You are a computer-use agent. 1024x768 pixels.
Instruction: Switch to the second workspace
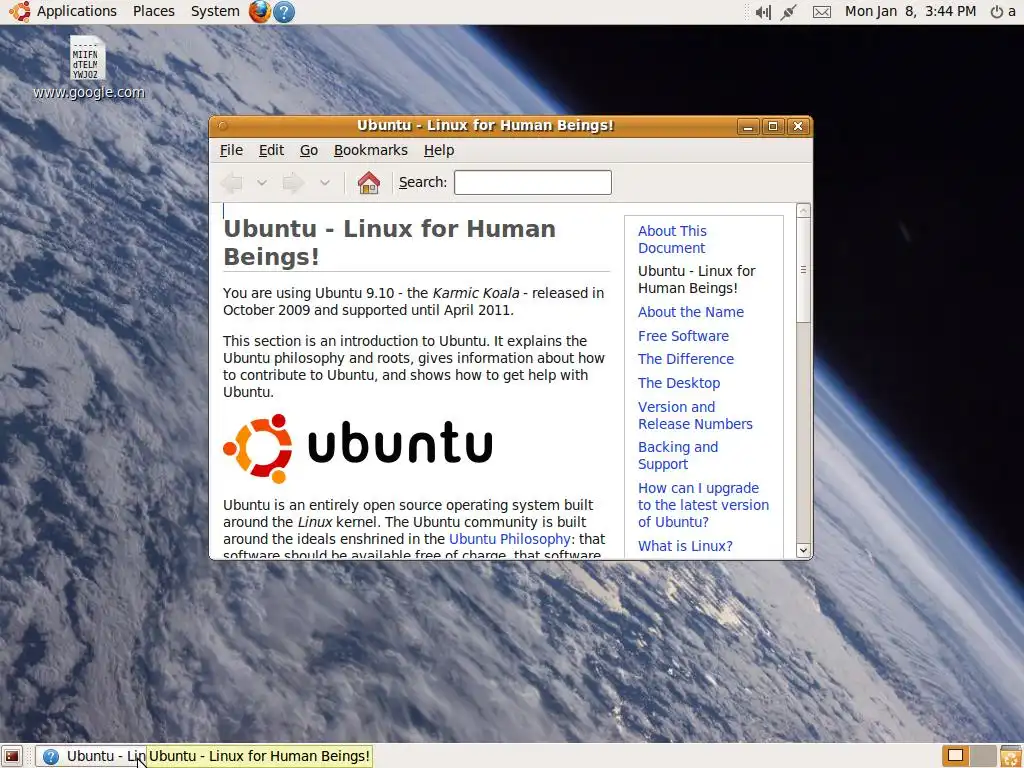983,756
